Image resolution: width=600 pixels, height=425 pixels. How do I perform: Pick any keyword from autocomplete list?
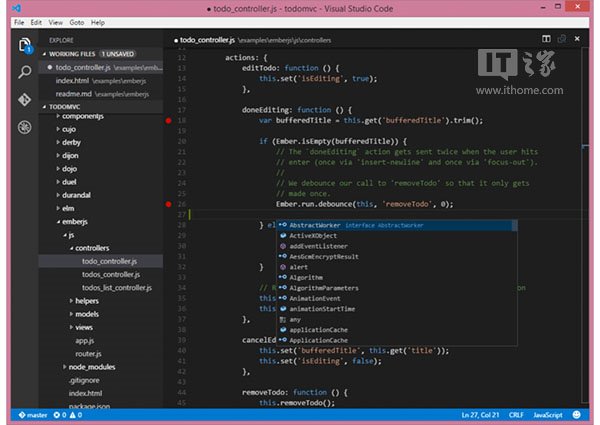click(397, 319)
